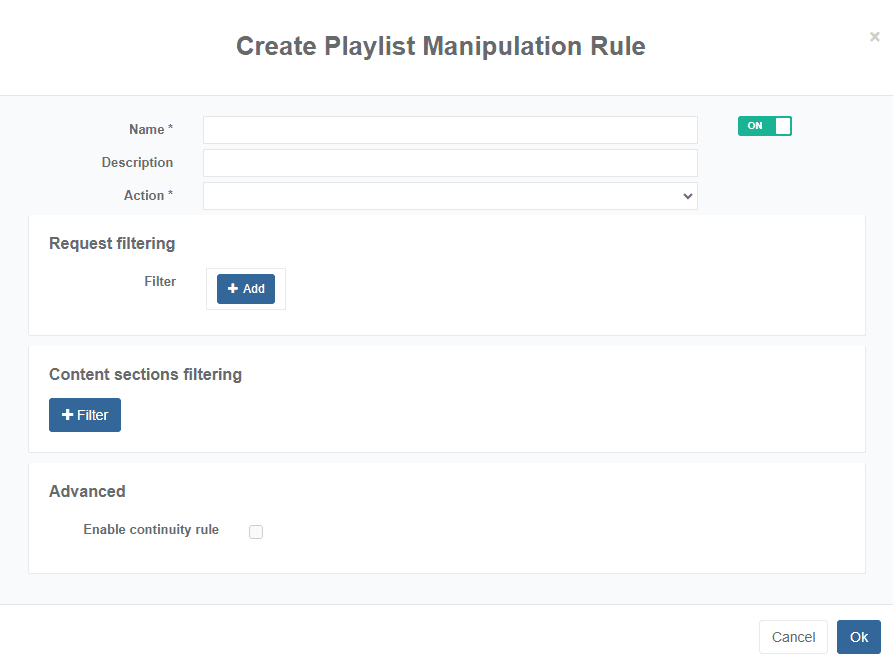Add a new request filter
Screen dimensions: 893x669
tap(245, 288)
